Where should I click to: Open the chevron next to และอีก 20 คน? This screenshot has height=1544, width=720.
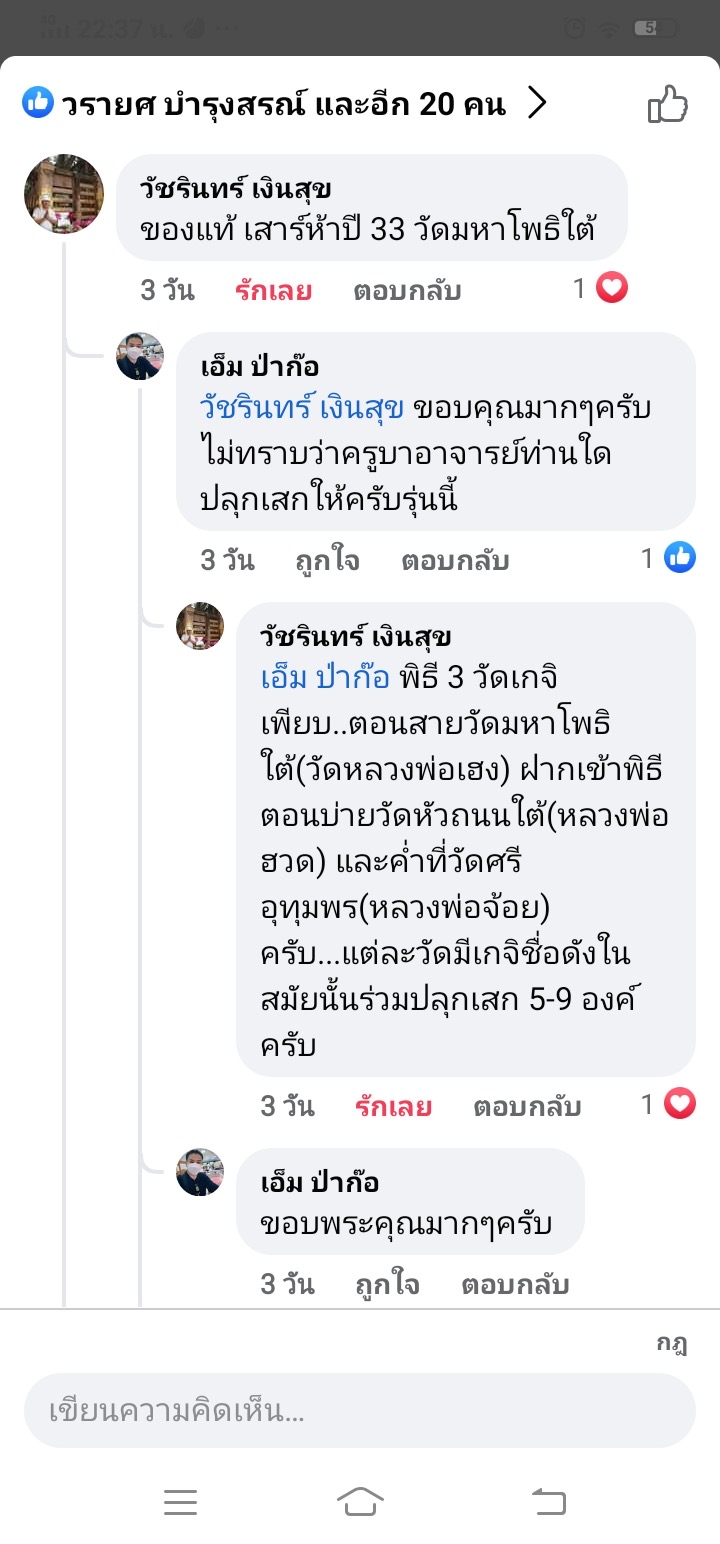[537, 103]
